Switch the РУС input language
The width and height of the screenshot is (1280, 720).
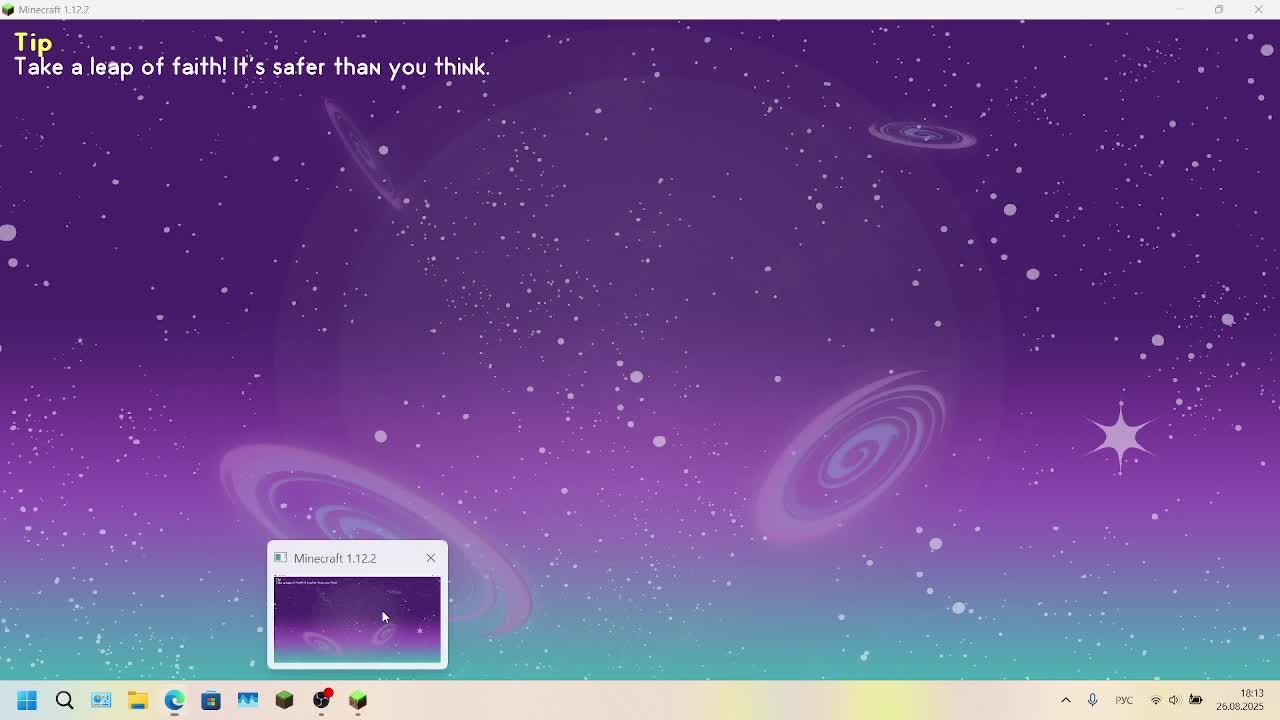tap(1124, 700)
